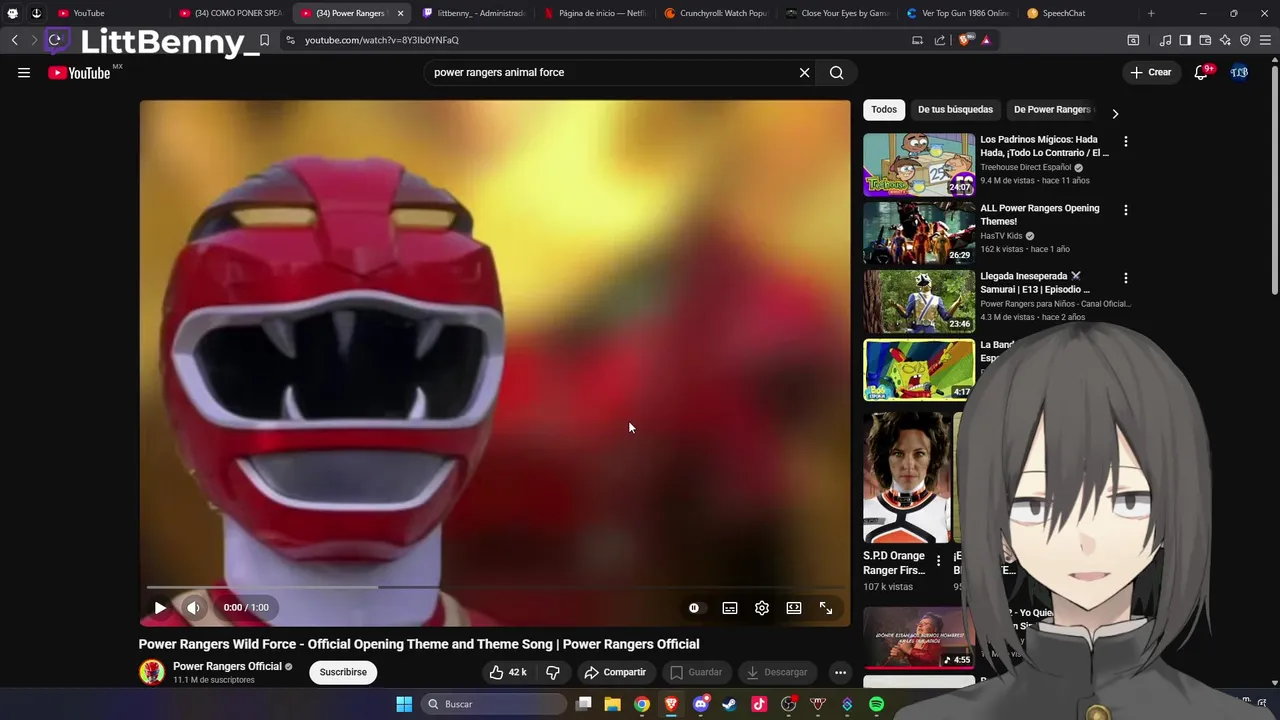Open Discord from the taskbar
The width and height of the screenshot is (1280, 720).
(700, 704)
